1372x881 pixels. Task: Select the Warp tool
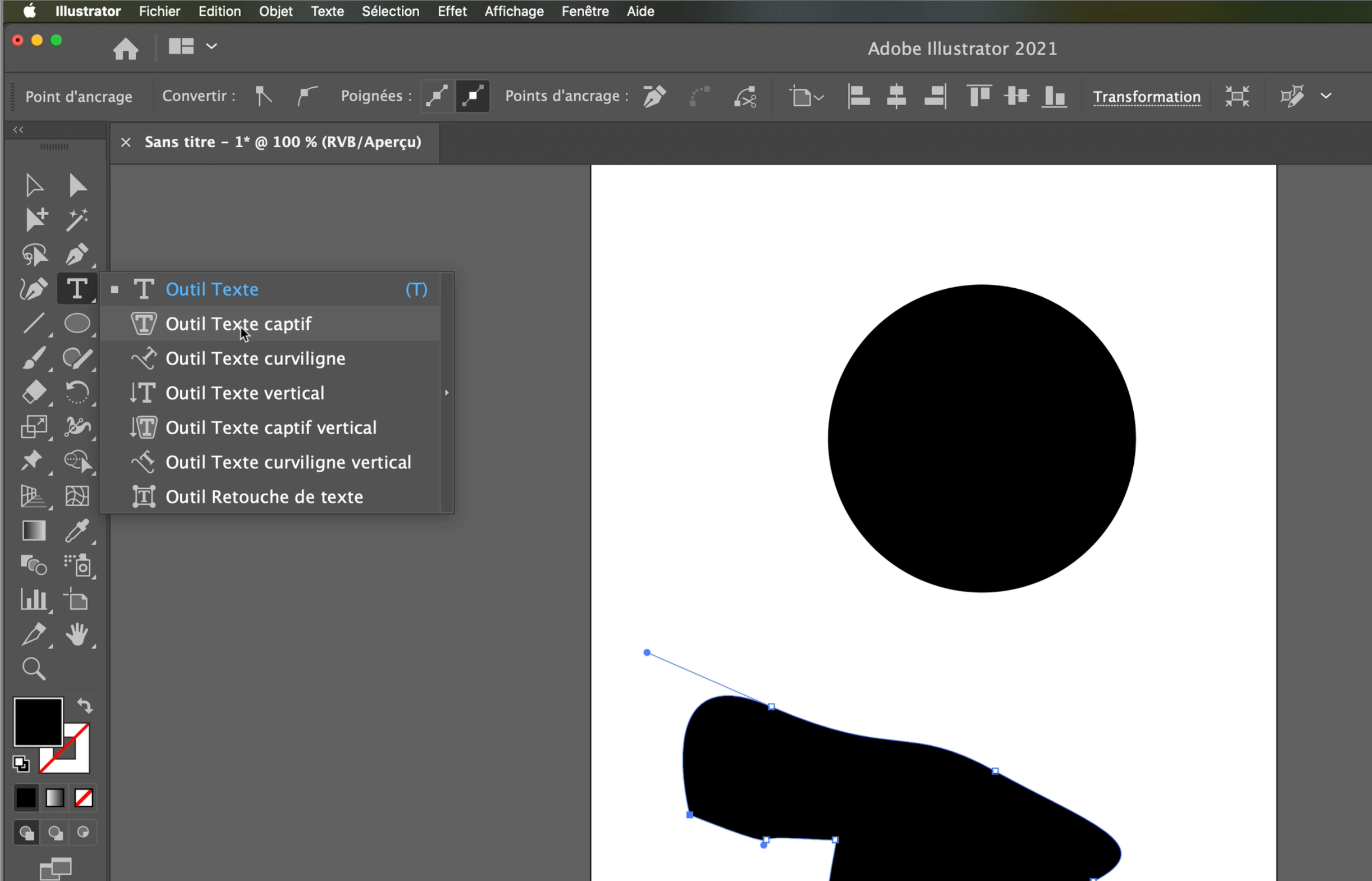click(x=77, y=427)
